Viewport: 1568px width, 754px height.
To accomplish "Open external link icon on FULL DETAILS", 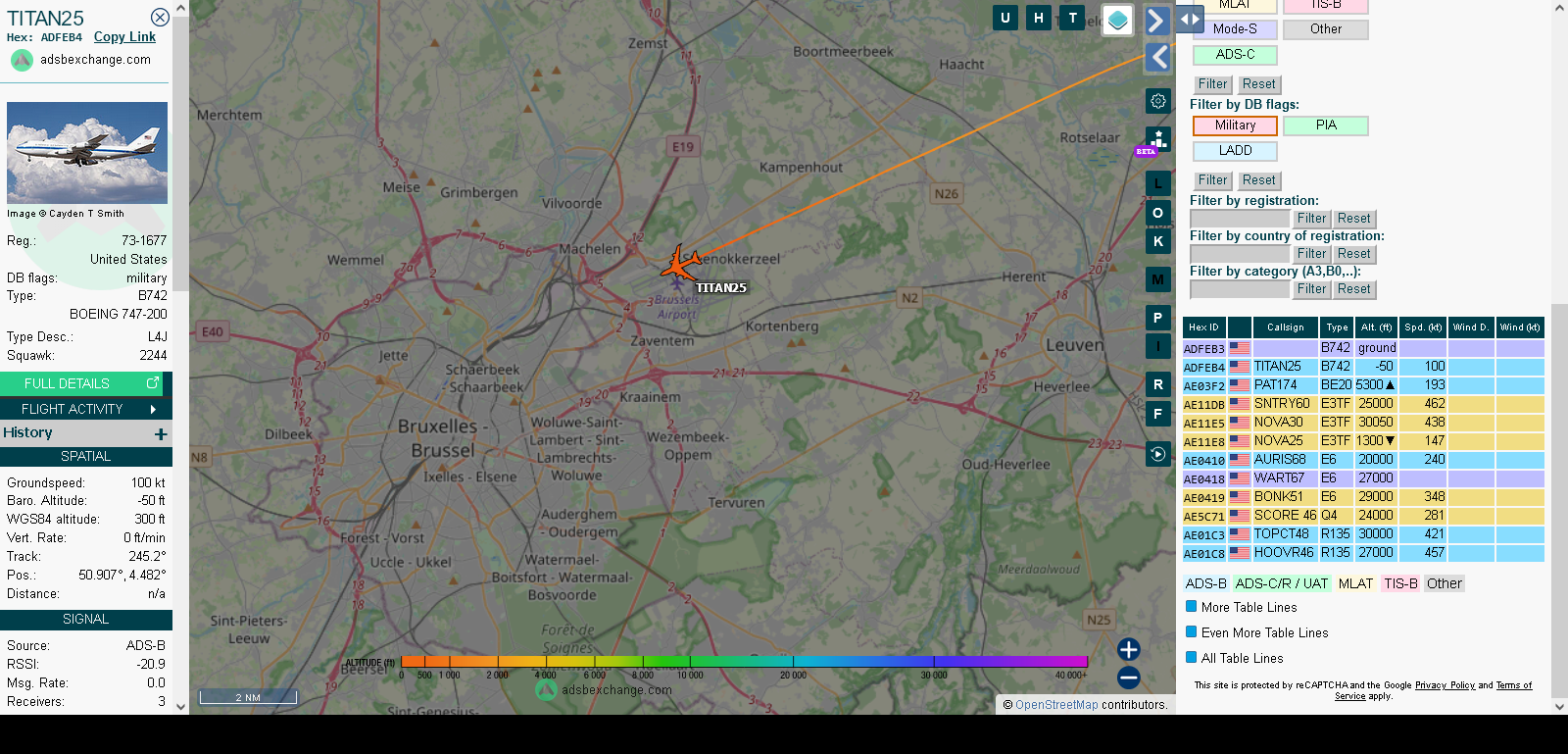I will (x=153, y=382).
